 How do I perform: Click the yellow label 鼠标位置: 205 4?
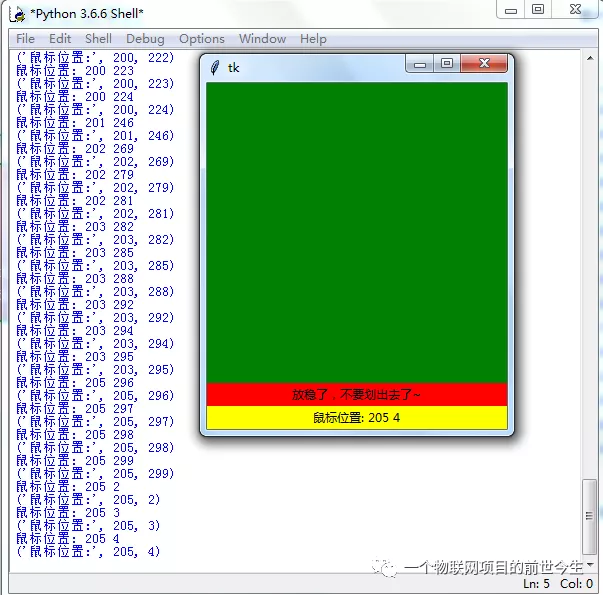tap(357, 417)
